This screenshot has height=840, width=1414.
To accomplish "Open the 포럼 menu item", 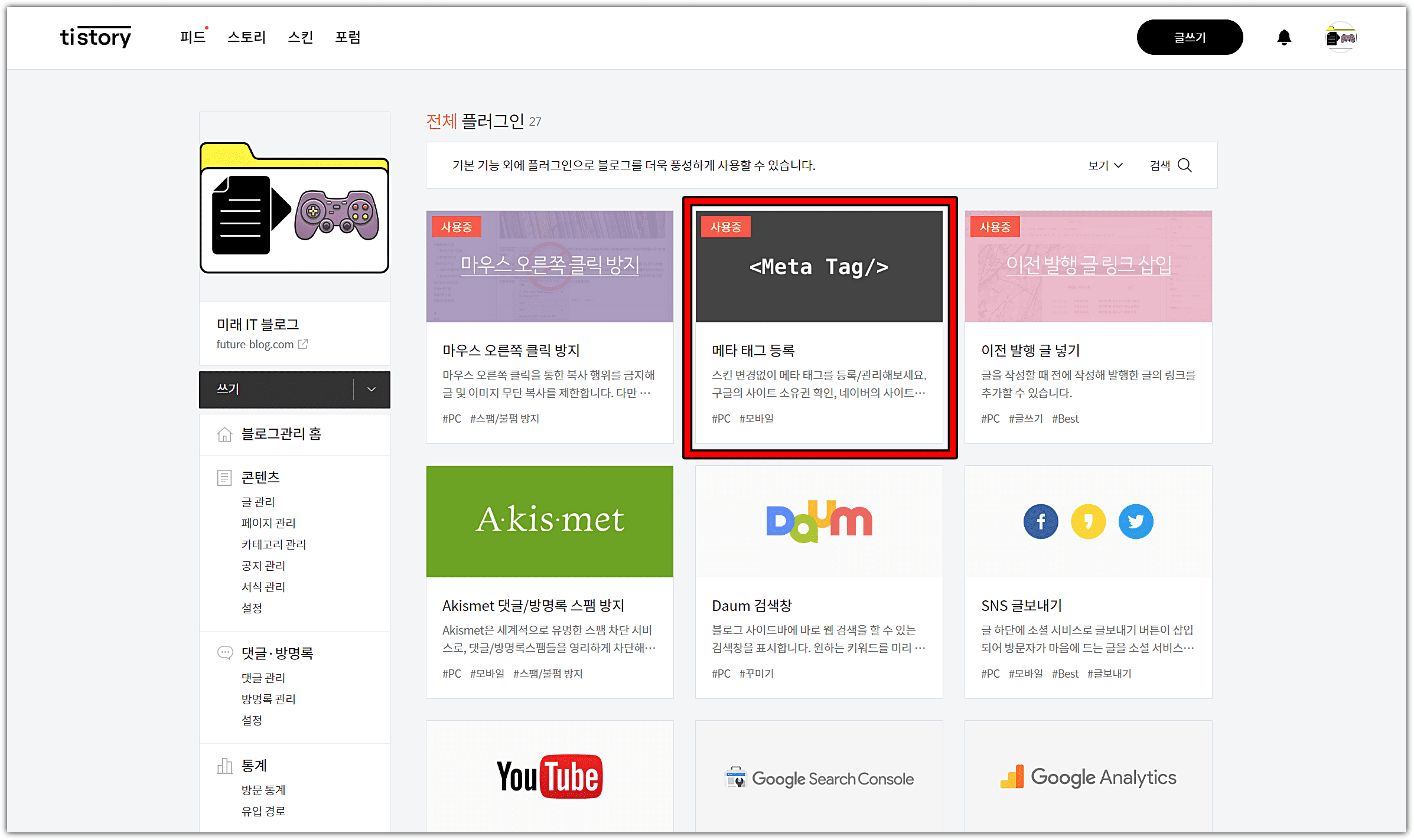I will pos(348,37).
